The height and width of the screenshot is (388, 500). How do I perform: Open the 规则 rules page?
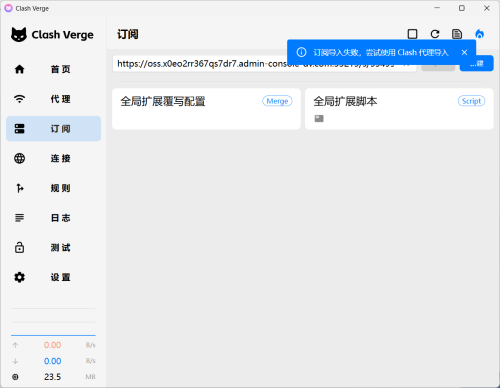53,188
